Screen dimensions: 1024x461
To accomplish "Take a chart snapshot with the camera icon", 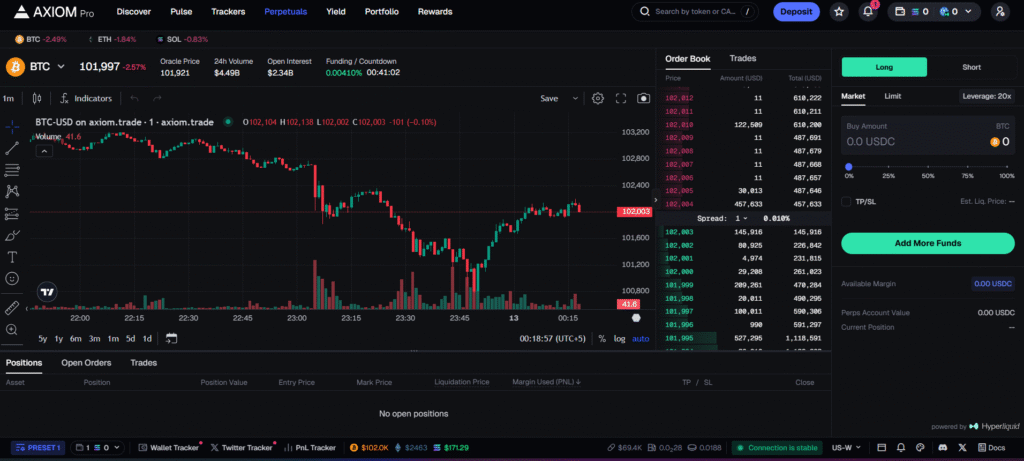I will point(643,98).
